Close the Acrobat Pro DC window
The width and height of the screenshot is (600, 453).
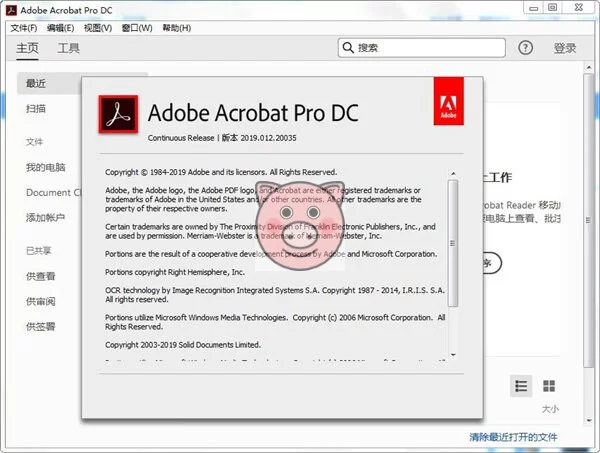point(579,8)
